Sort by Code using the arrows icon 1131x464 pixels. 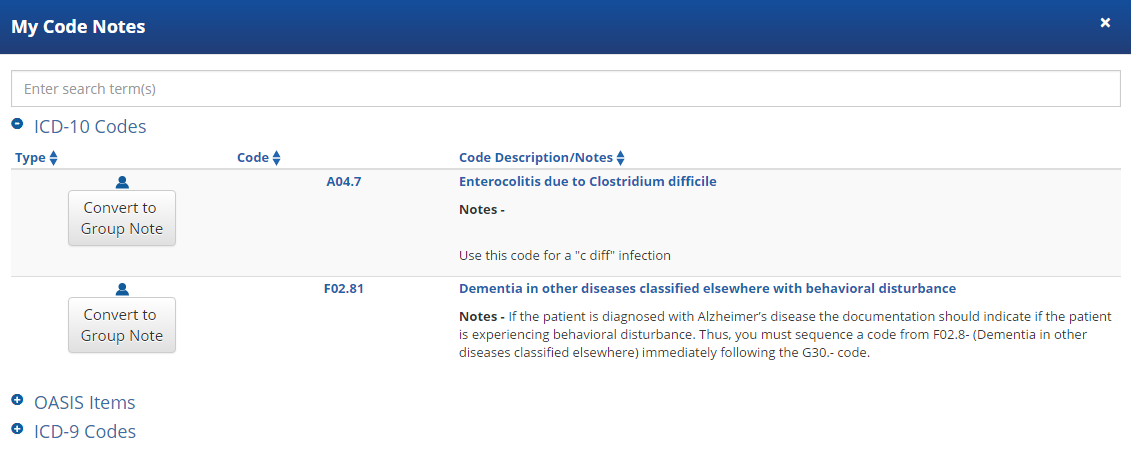(x=277, y=158)
